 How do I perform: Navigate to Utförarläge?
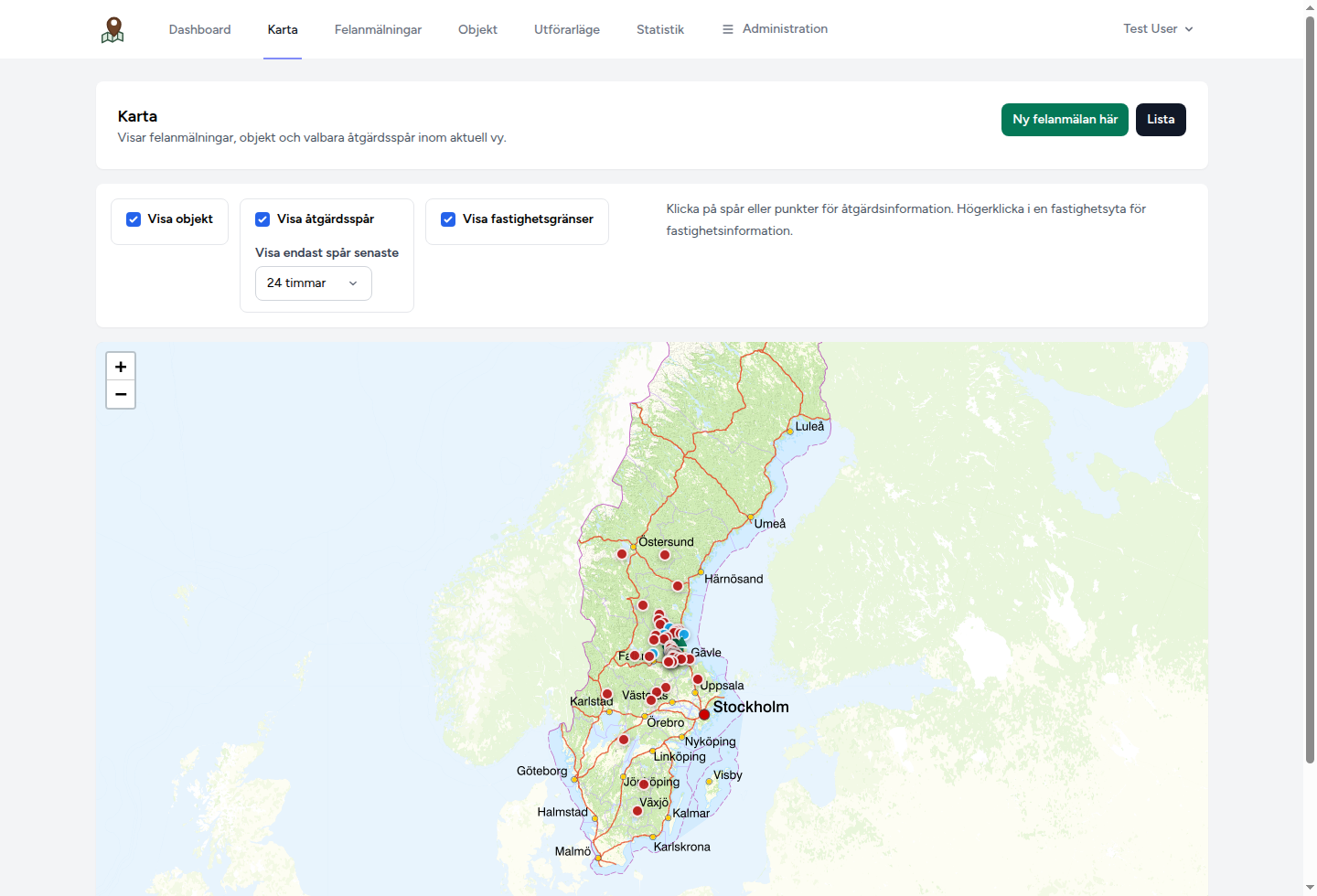tap(567, 29)
